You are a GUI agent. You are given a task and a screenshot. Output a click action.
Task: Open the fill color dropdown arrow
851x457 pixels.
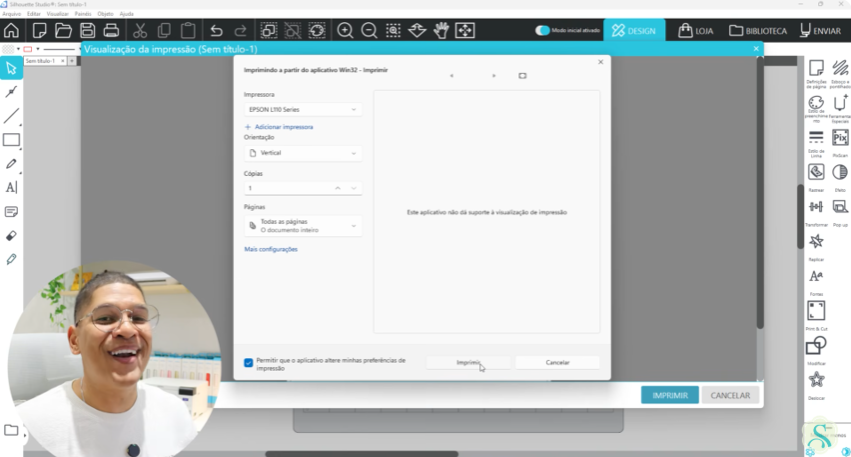18,49
